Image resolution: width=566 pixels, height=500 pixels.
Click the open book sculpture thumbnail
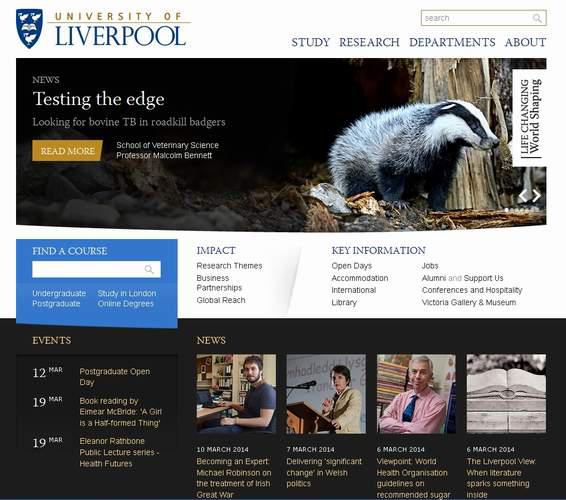click(x=506, y=394)
